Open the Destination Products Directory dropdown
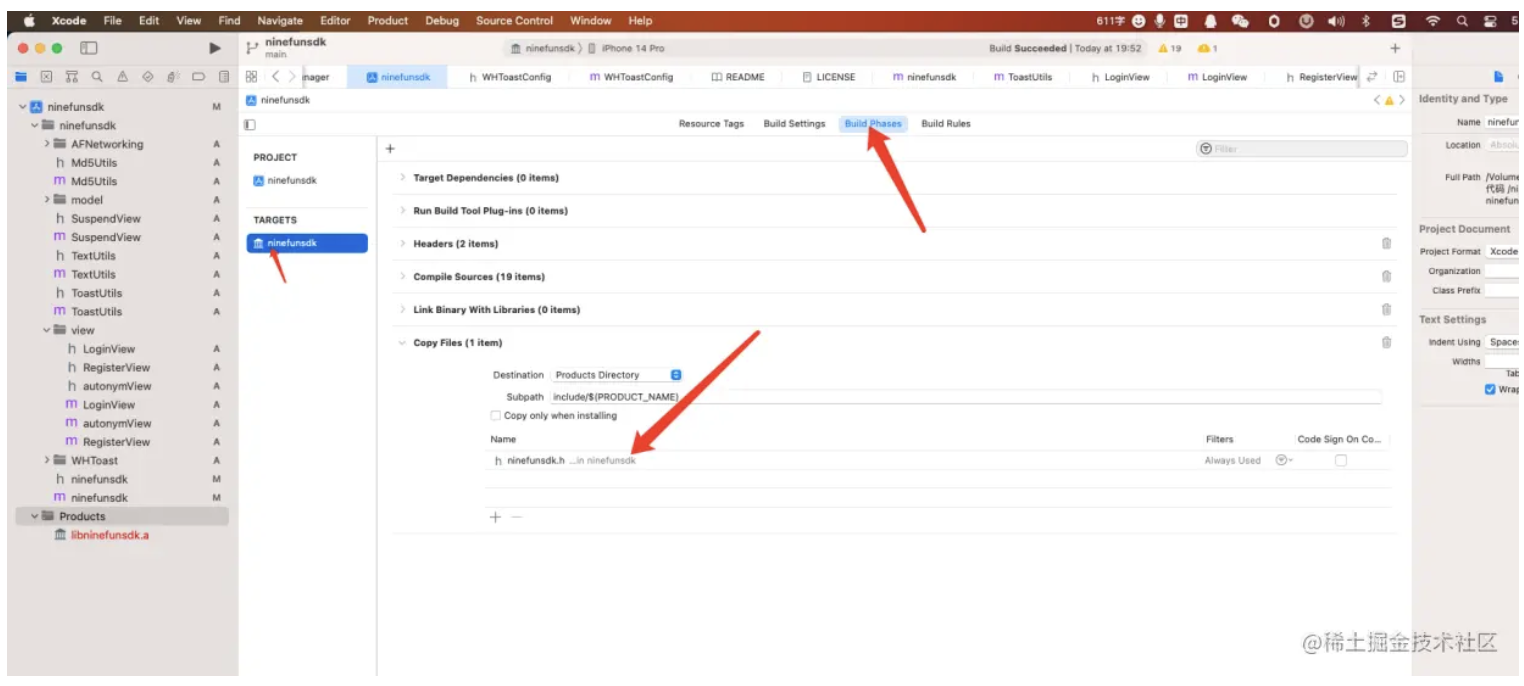 click(617, 375)
